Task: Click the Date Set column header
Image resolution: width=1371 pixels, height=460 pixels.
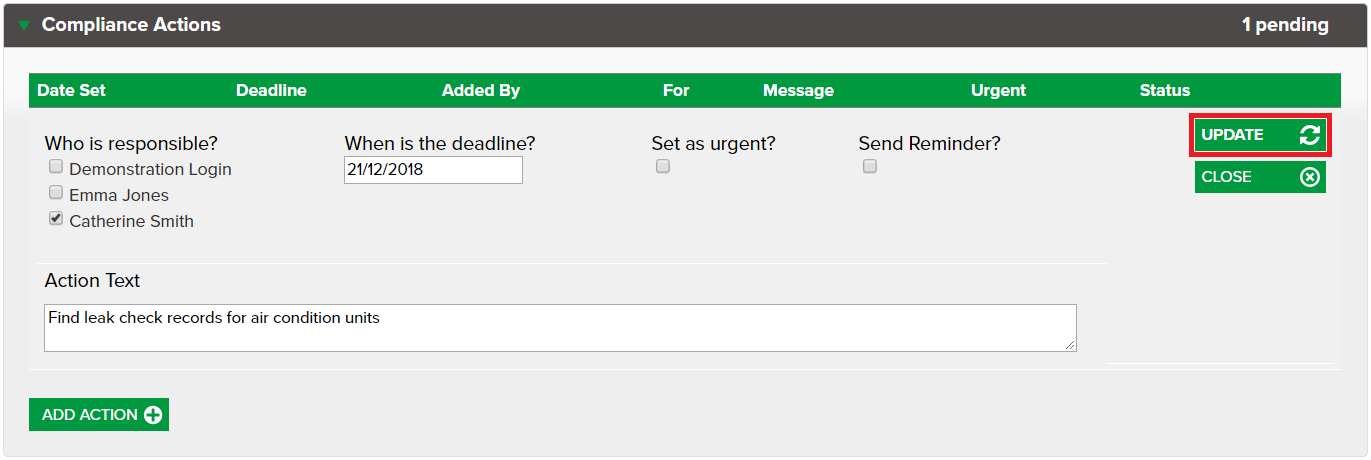Action: pos(71,90)
